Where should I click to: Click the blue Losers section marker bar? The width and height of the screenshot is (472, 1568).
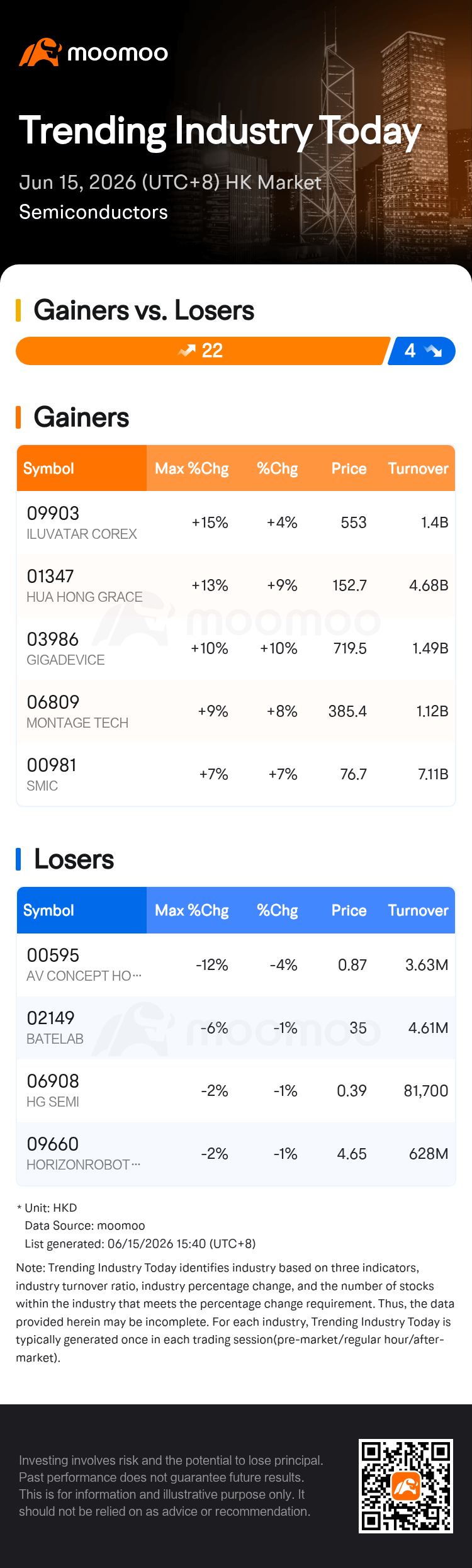click(18, 859)
